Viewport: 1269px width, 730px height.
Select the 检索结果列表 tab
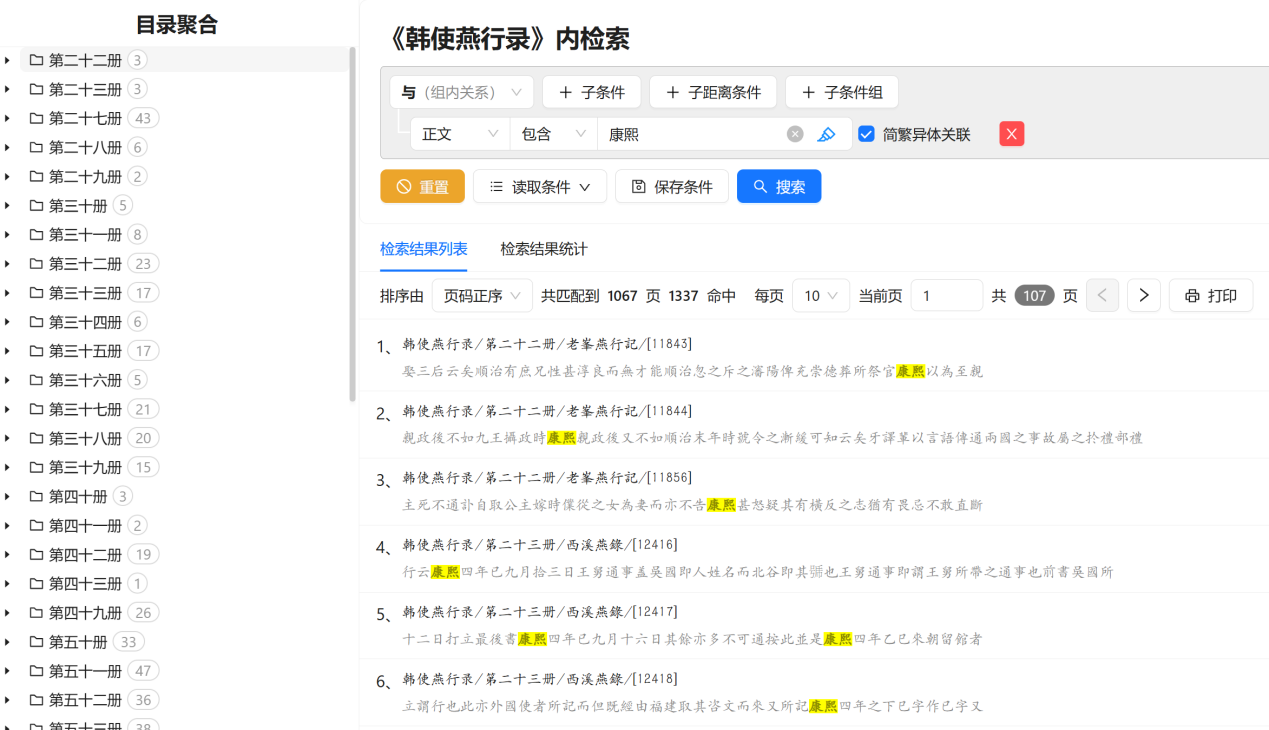(423, 249)
